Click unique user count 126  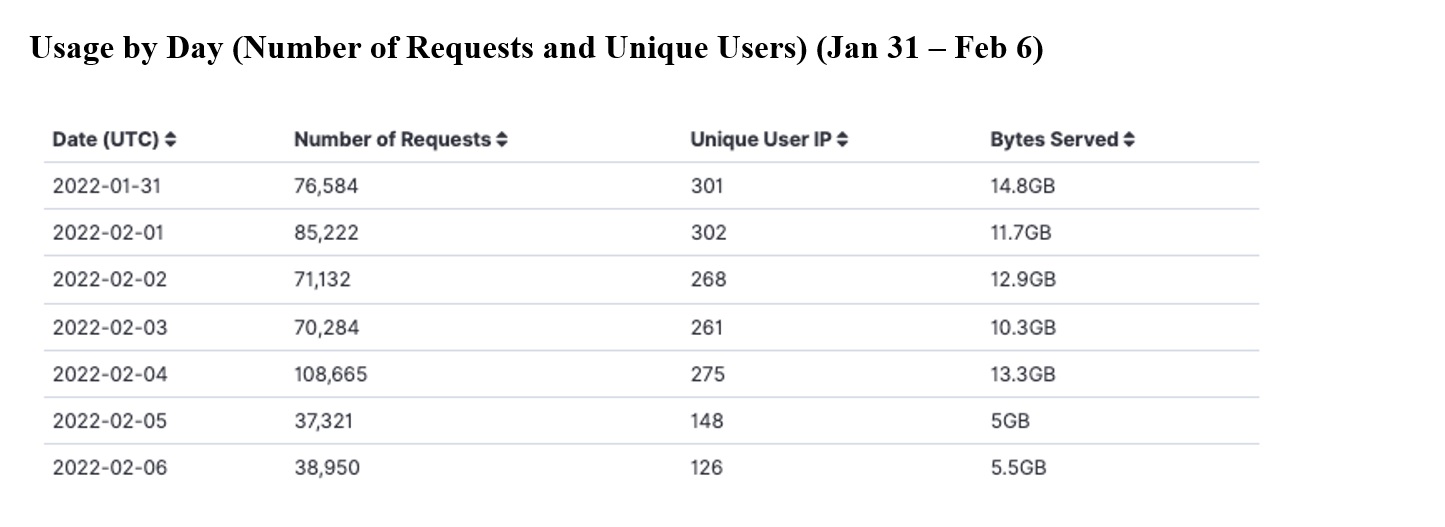pos(706,468)
